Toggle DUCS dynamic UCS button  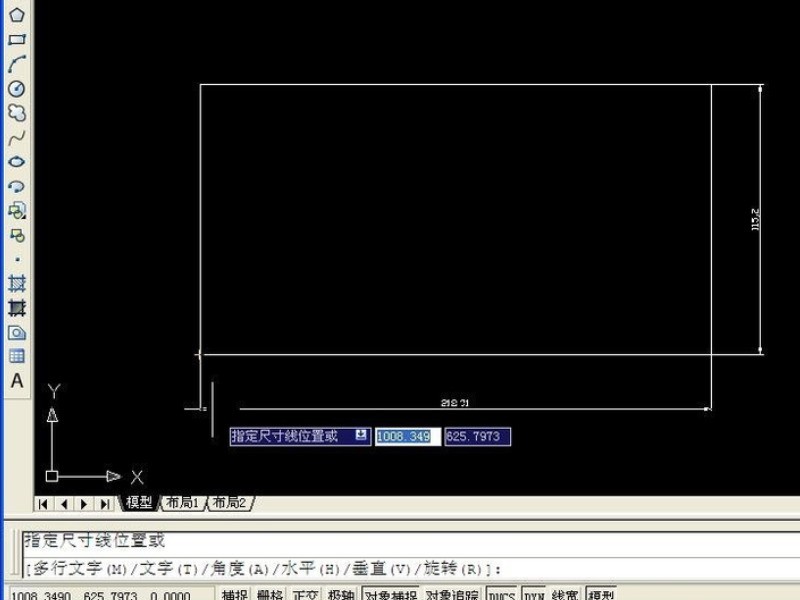click(x=502, y=594)
